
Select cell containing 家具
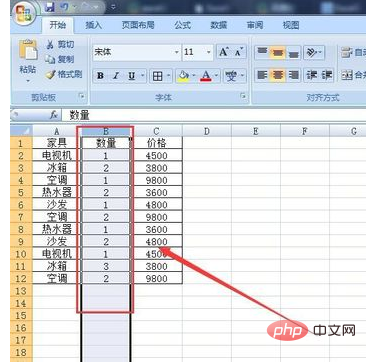click(x=57, y=143)
